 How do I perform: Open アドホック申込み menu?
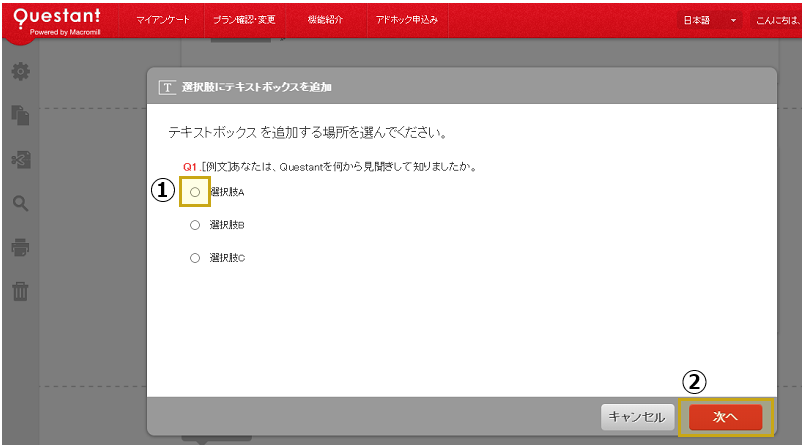pos(407,20)
